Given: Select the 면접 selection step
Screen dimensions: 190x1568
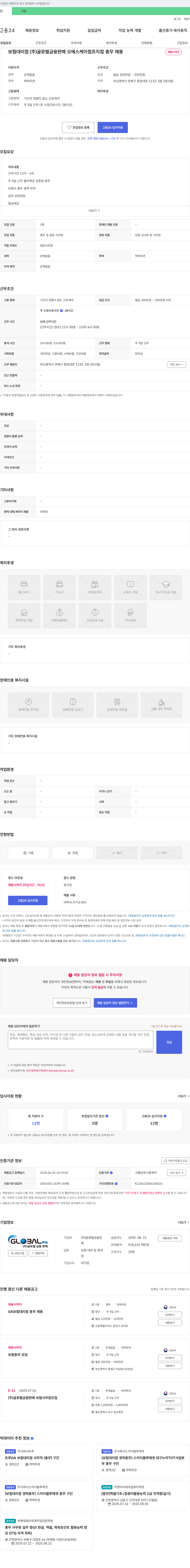Looking at the screenshot, I should pos(72,853).
